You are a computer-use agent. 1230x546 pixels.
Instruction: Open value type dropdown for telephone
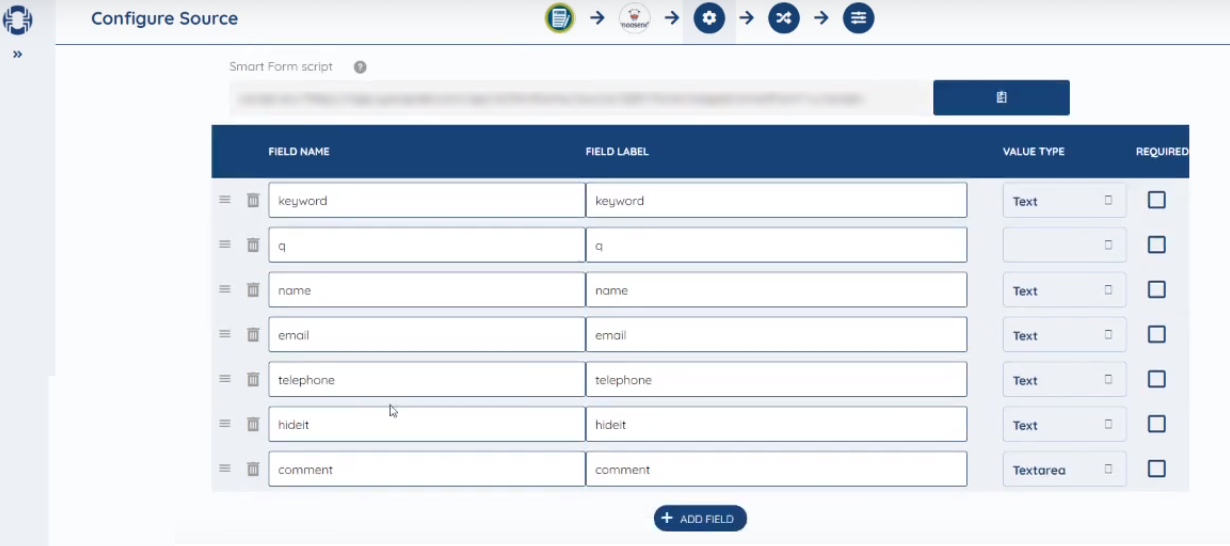[x=1064, y=379]
